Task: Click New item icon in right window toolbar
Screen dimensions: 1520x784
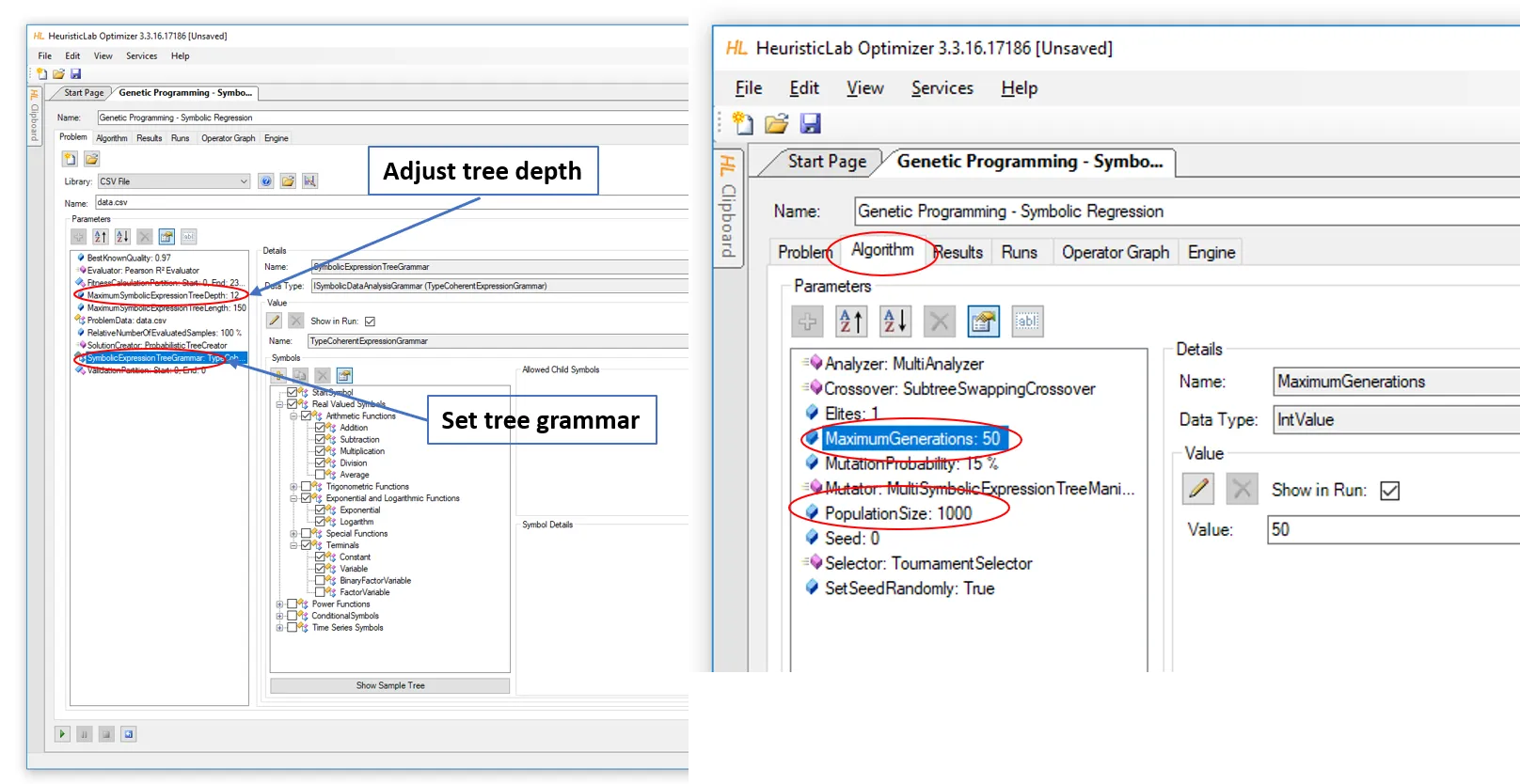Action: (743, 123)
